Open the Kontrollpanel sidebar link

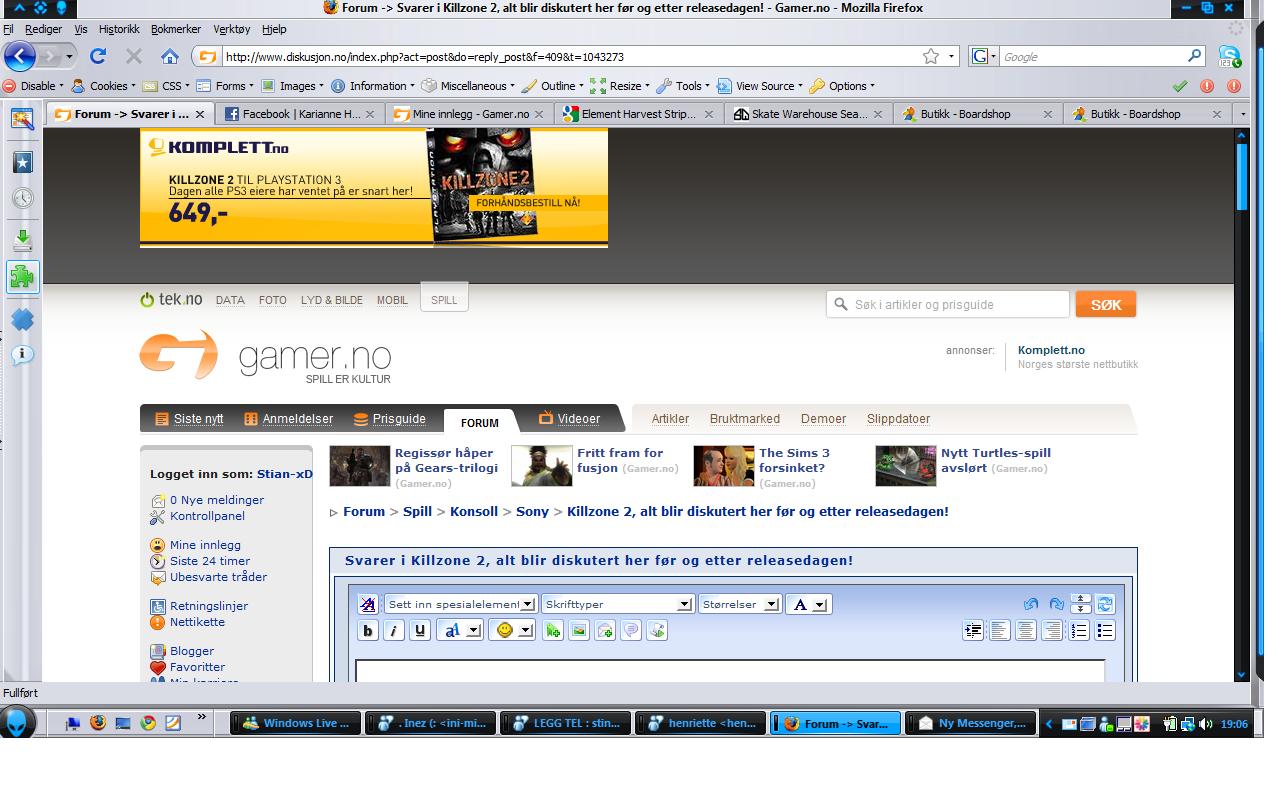tap(207, 516)
